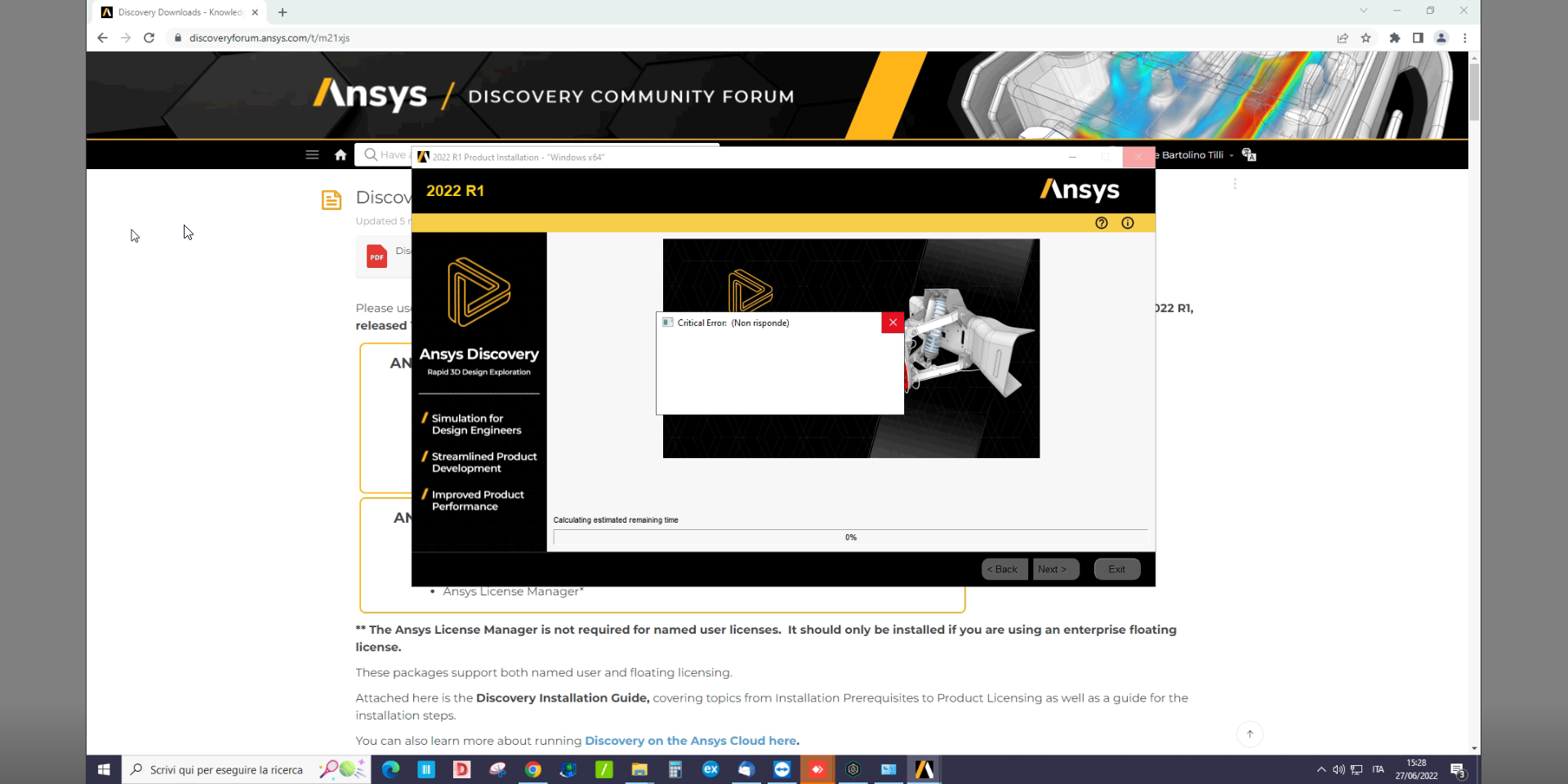Click the Ansys Discovery product image
The height and width of the screenshot is (784, 1568).
(x=851, y=349)
